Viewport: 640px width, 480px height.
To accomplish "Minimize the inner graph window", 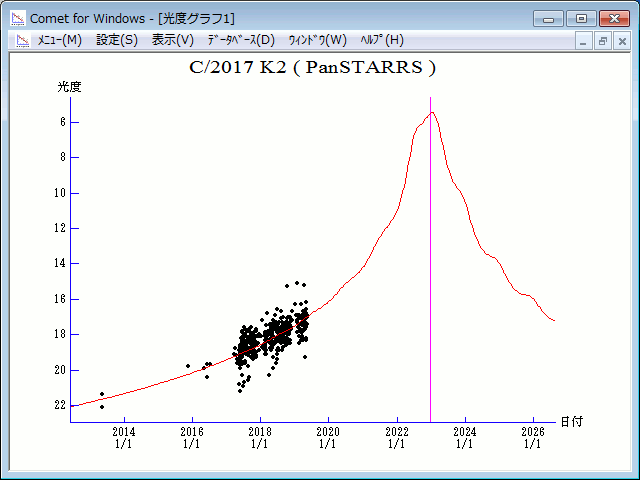I will (x=584, y=41).
